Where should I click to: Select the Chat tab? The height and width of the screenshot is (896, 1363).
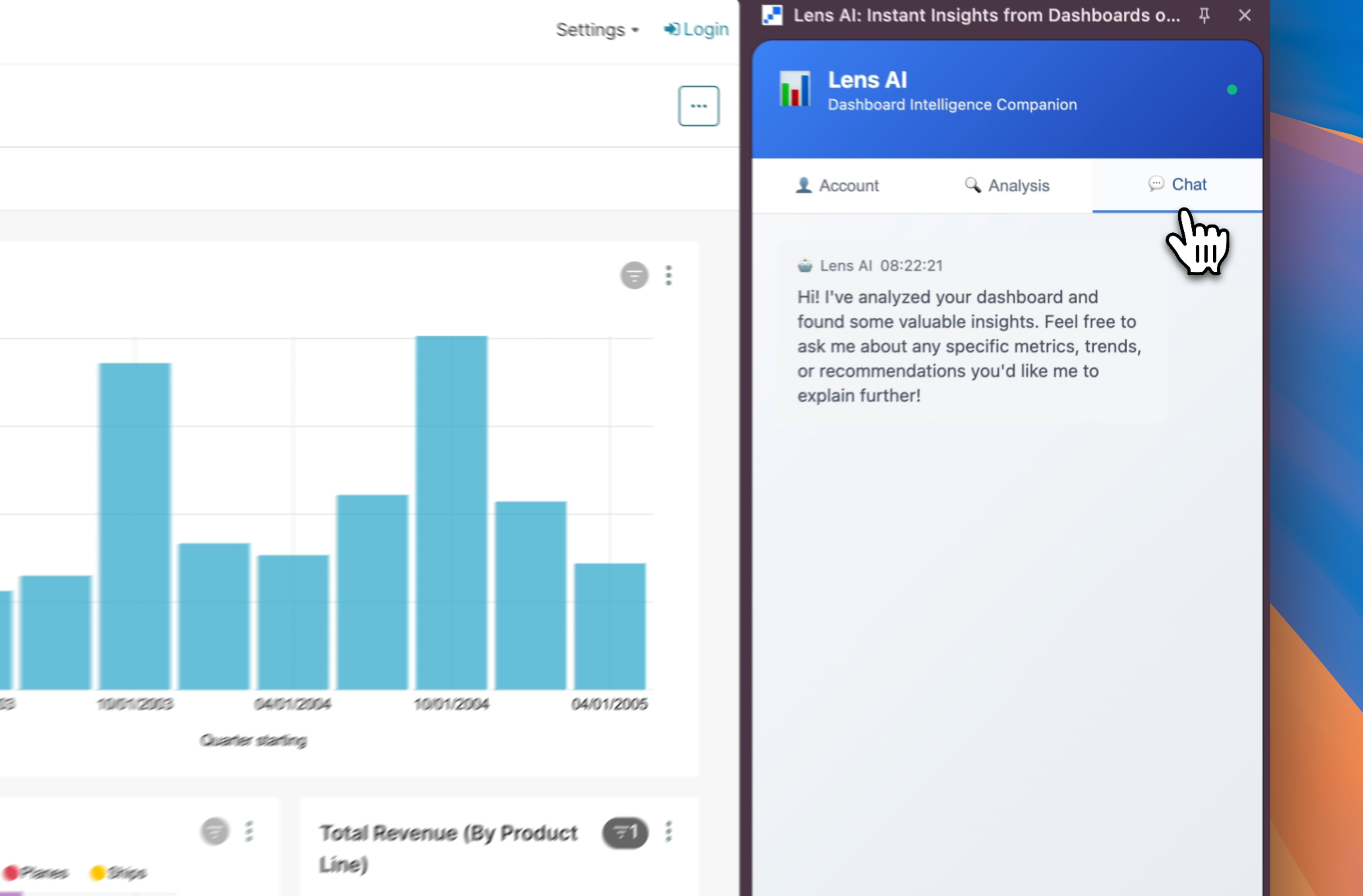1177,185
